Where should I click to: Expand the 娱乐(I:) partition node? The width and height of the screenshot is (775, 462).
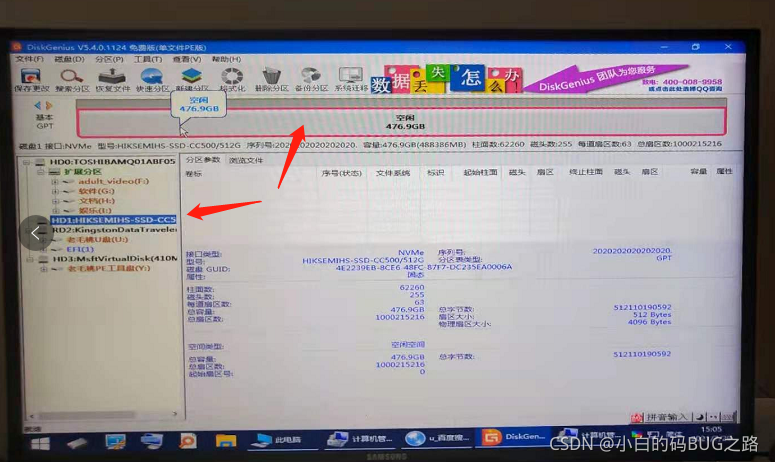point(55,211)
